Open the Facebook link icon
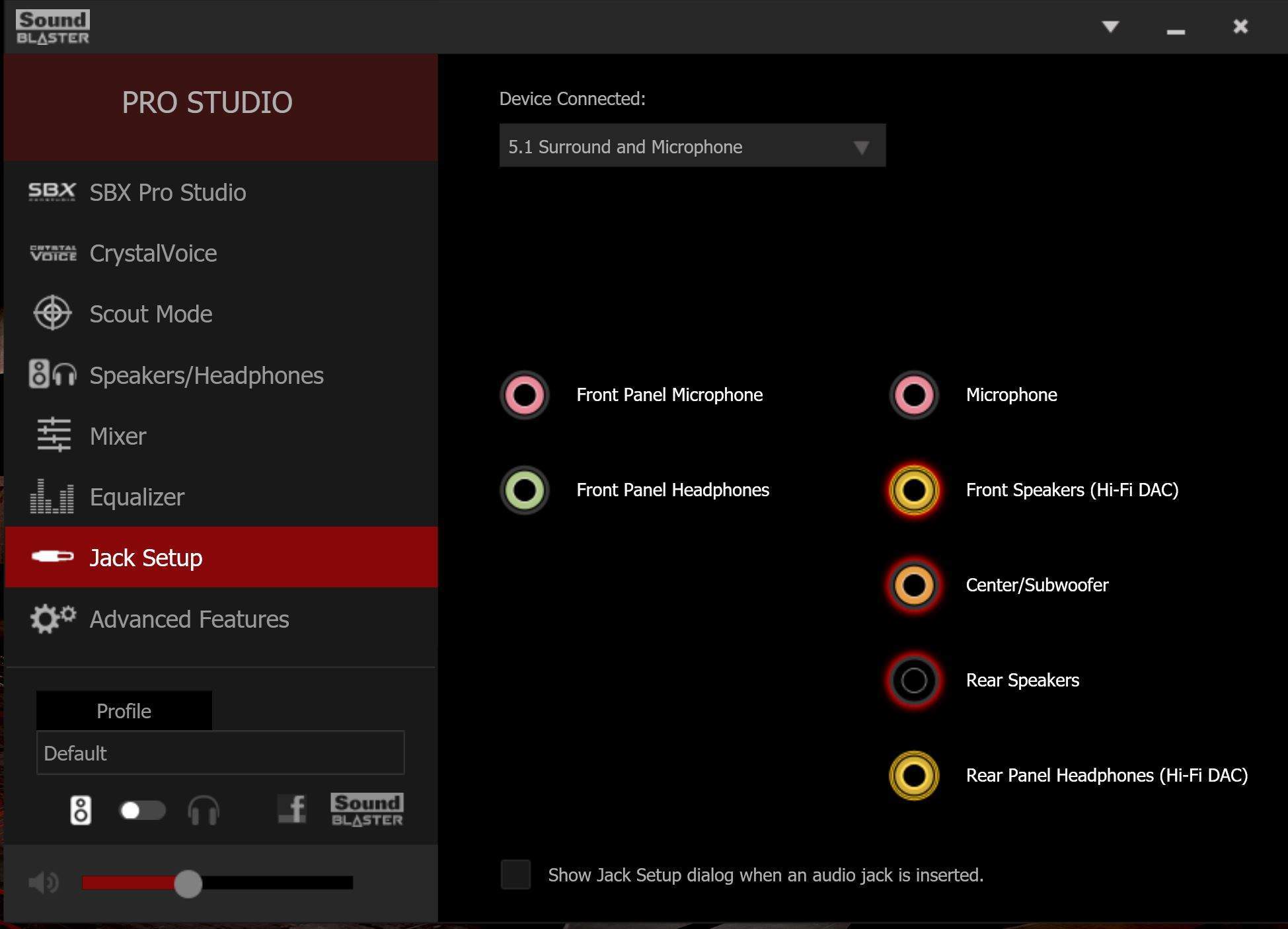 (x=292, y=809)
